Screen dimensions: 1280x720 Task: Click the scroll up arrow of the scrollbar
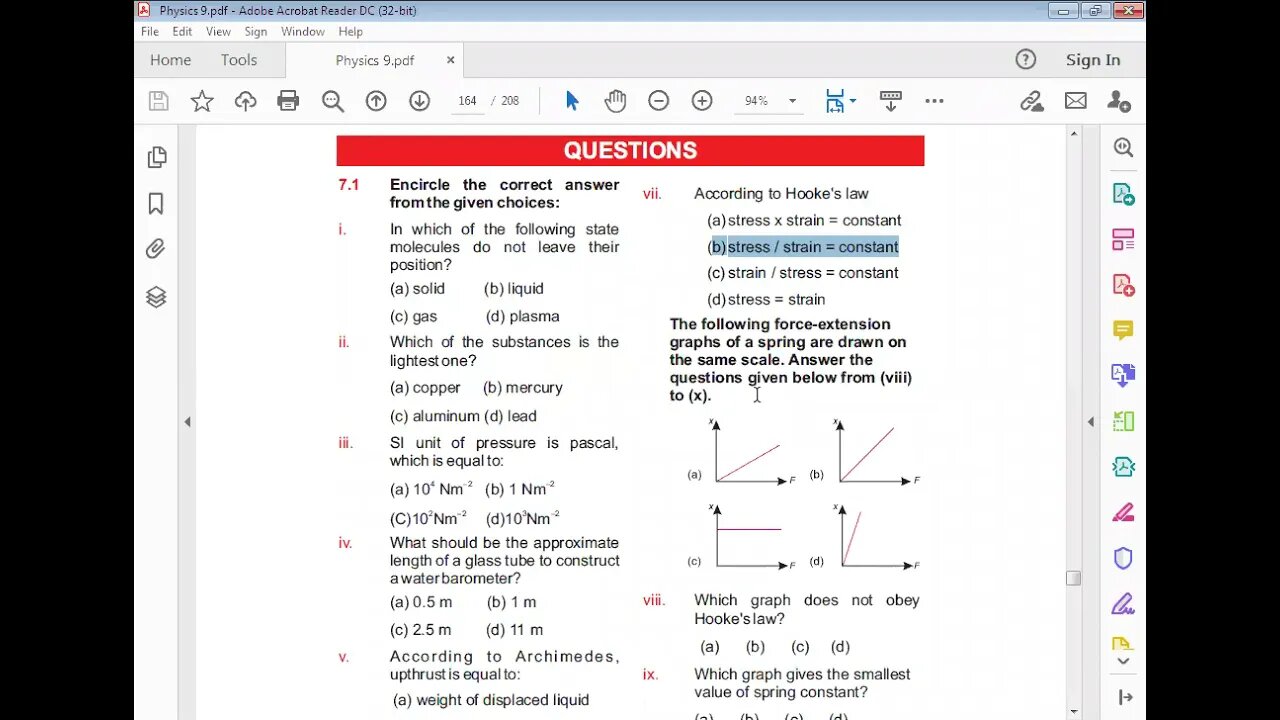pyautogui.click(x=1073, y=133)
